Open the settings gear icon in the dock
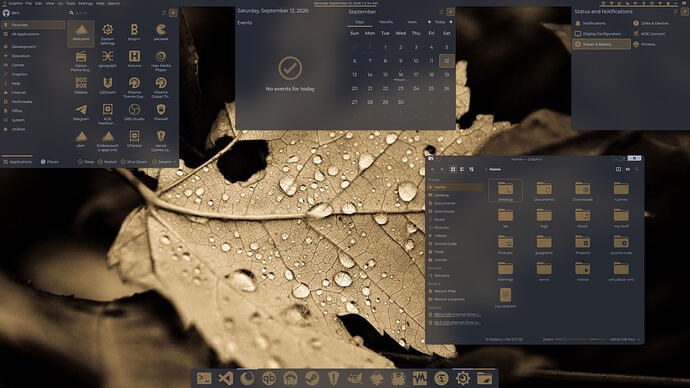Image resolution: width=690 pixels, height=388 pixels. tap(462, 378)
